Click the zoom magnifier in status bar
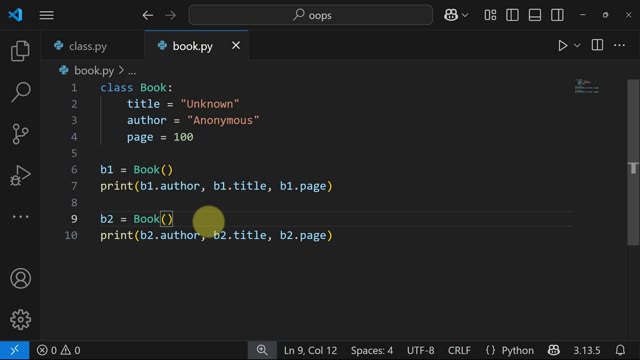The image size is (640, 360). (x=262, y=350)
